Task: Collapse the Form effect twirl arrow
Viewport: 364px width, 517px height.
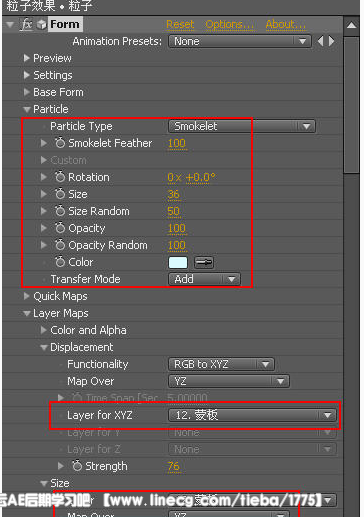Action: pyautogui.click(x=10, y=25)
